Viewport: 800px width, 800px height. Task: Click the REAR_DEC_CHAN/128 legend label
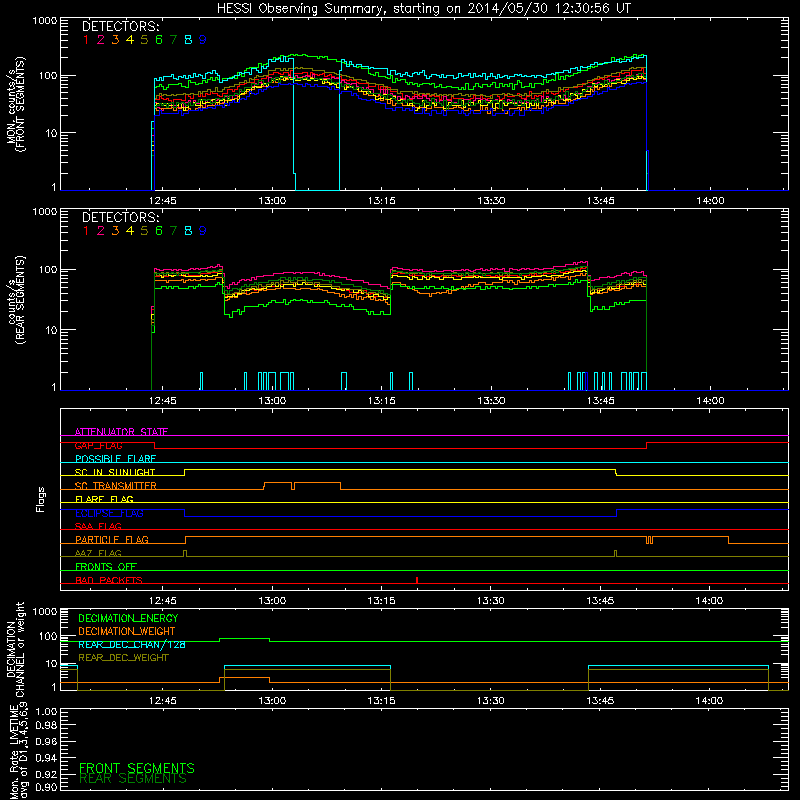132,645
